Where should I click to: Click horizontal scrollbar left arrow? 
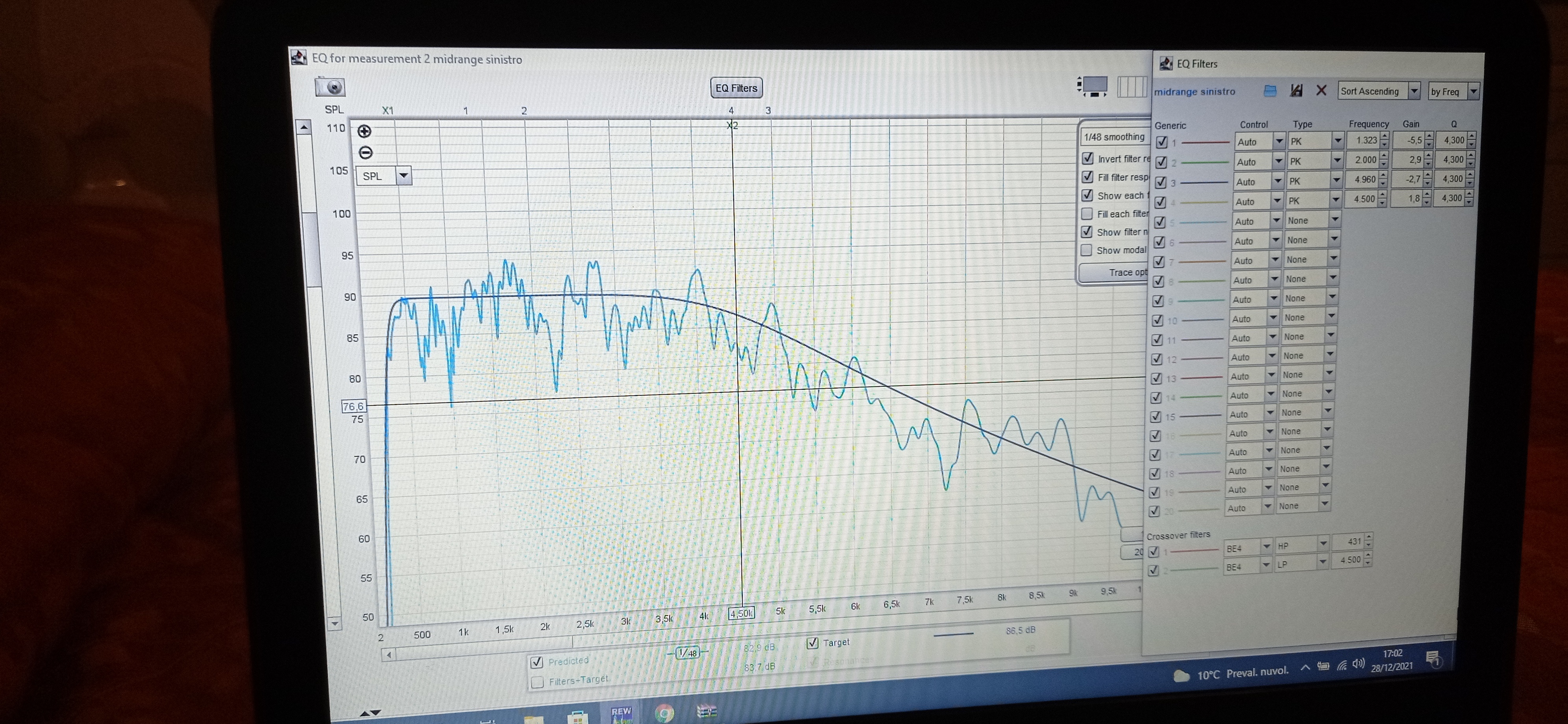(x=388, y=655)
